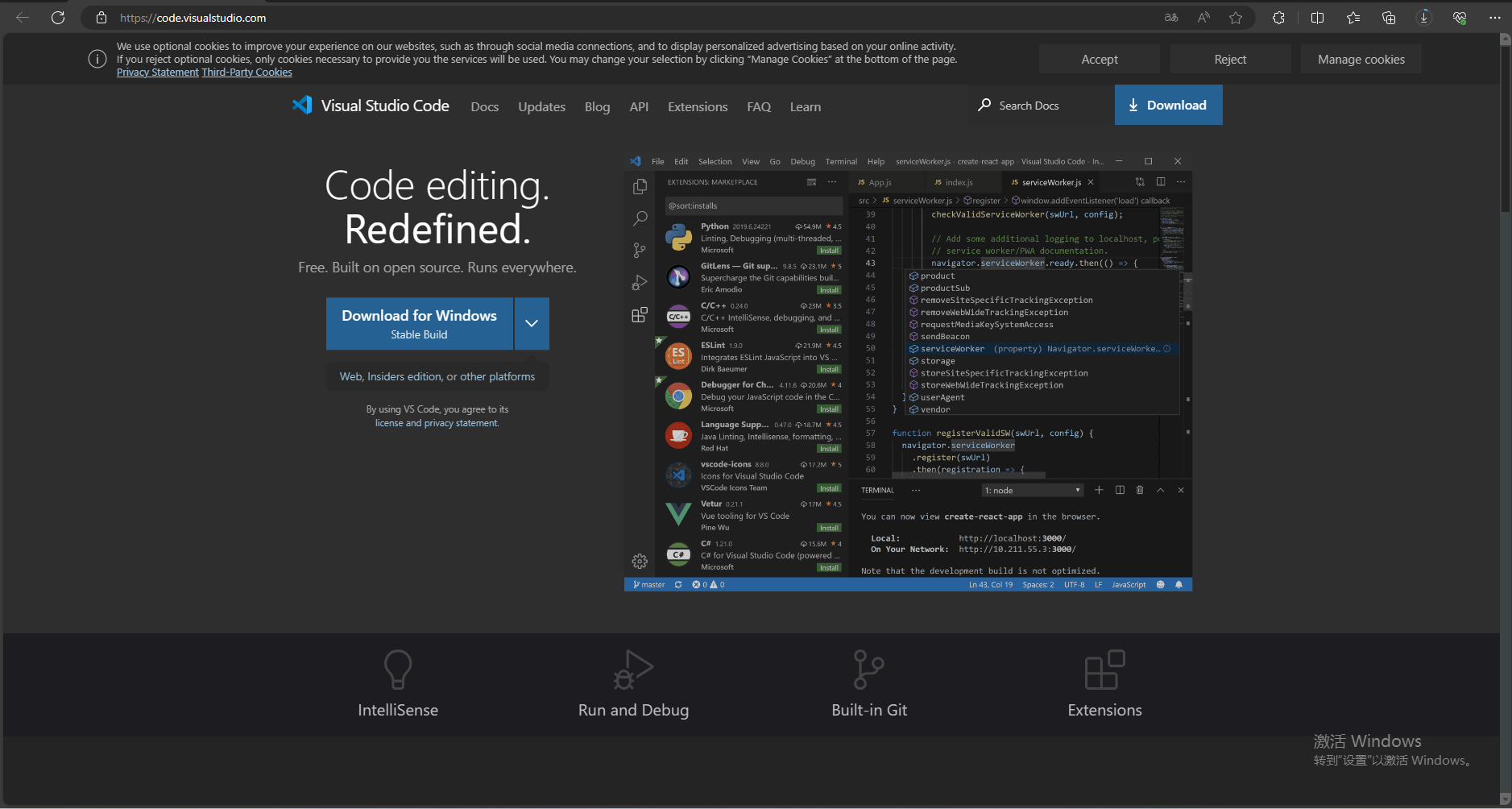Click the Terminal menu in the VS Code screenshot

click(x=841, y=161)
